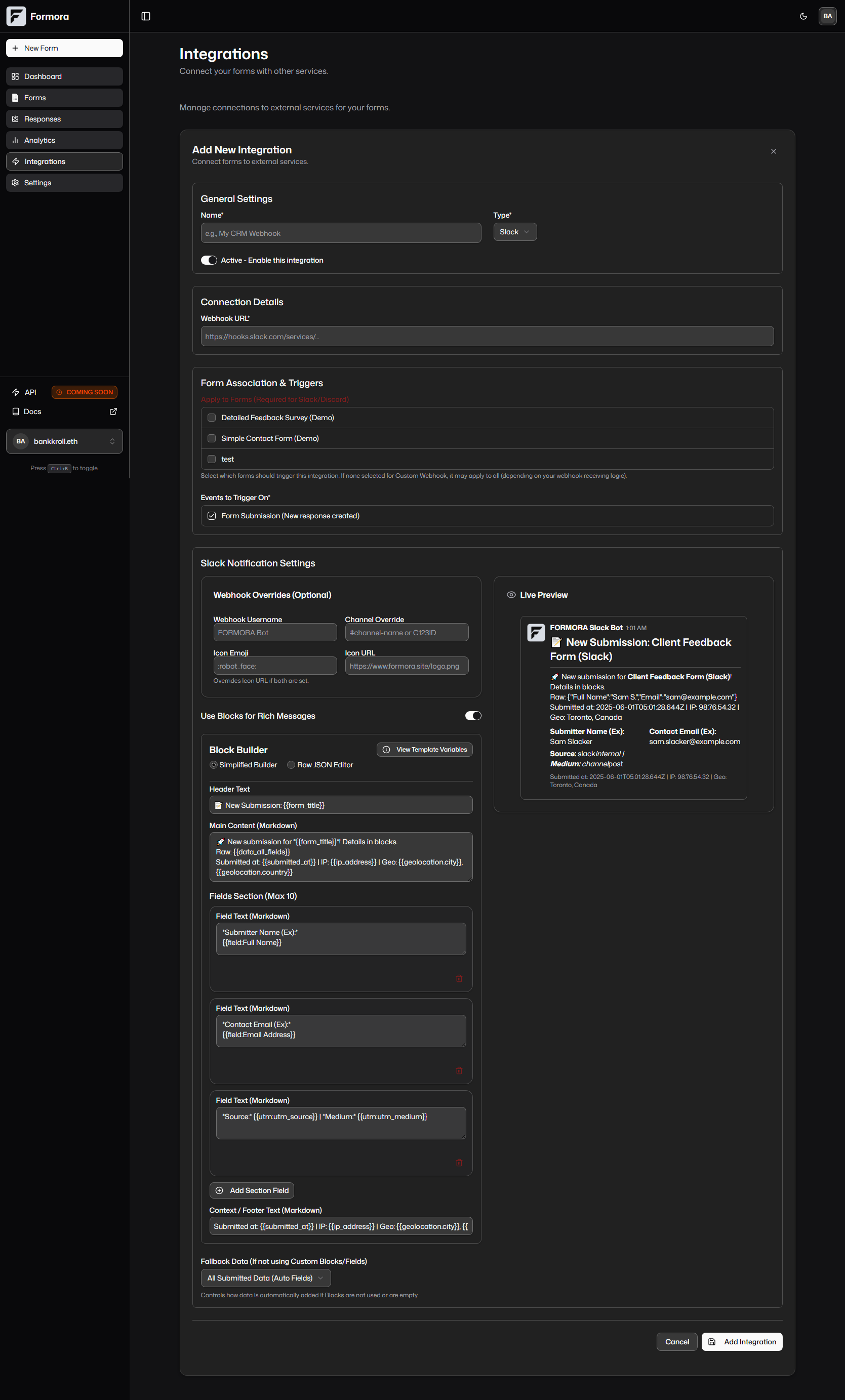This screenshot has height=1400, width=845.
Task: Open the bankkroll.eth account switcher
Action: (64, 441)
